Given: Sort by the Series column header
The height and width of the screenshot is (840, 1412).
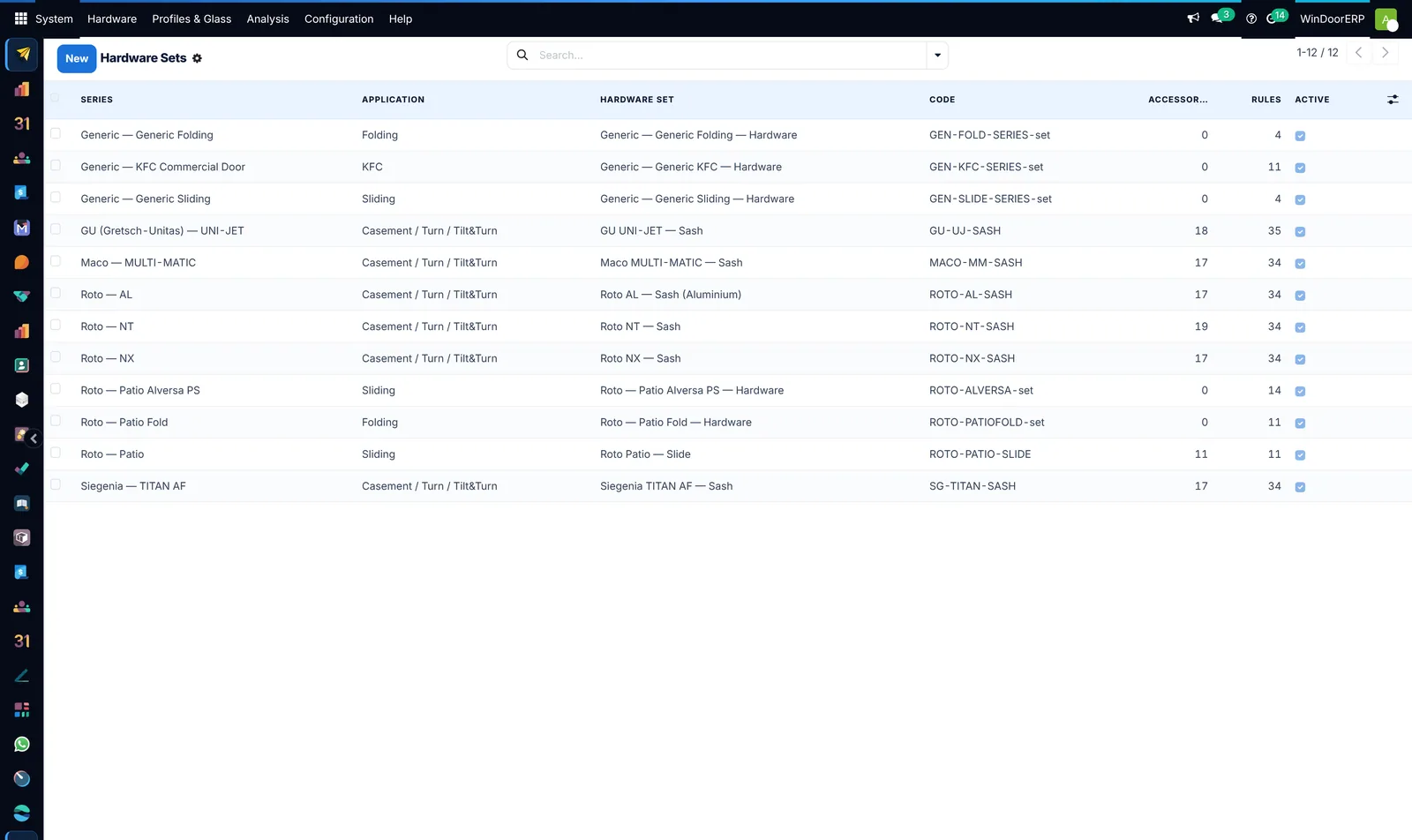Looking at the screenshot, I should pos(97,100).
